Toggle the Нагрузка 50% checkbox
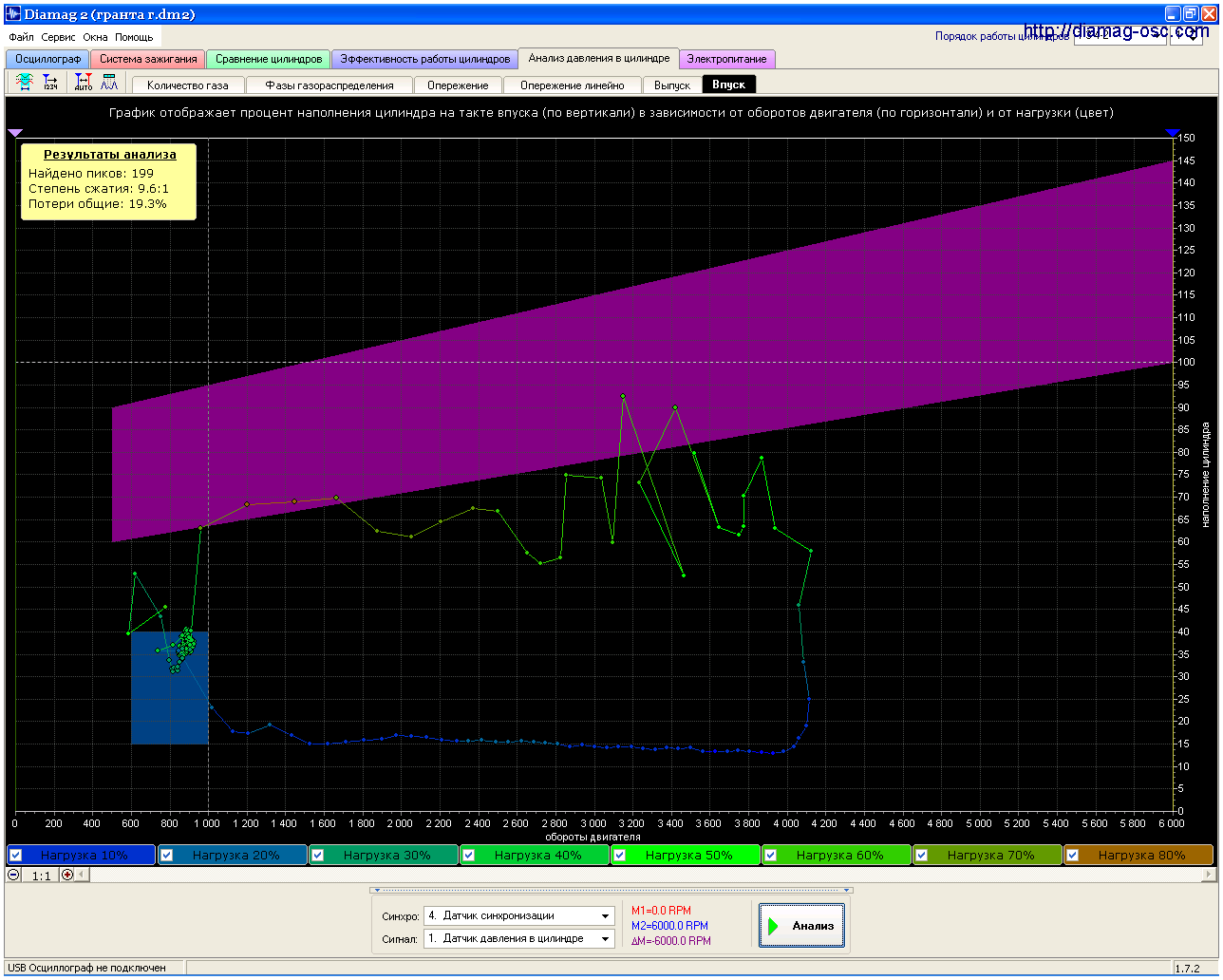This screenshot has width=1223, height=980. pyautogui.click(x=619, y=855)
